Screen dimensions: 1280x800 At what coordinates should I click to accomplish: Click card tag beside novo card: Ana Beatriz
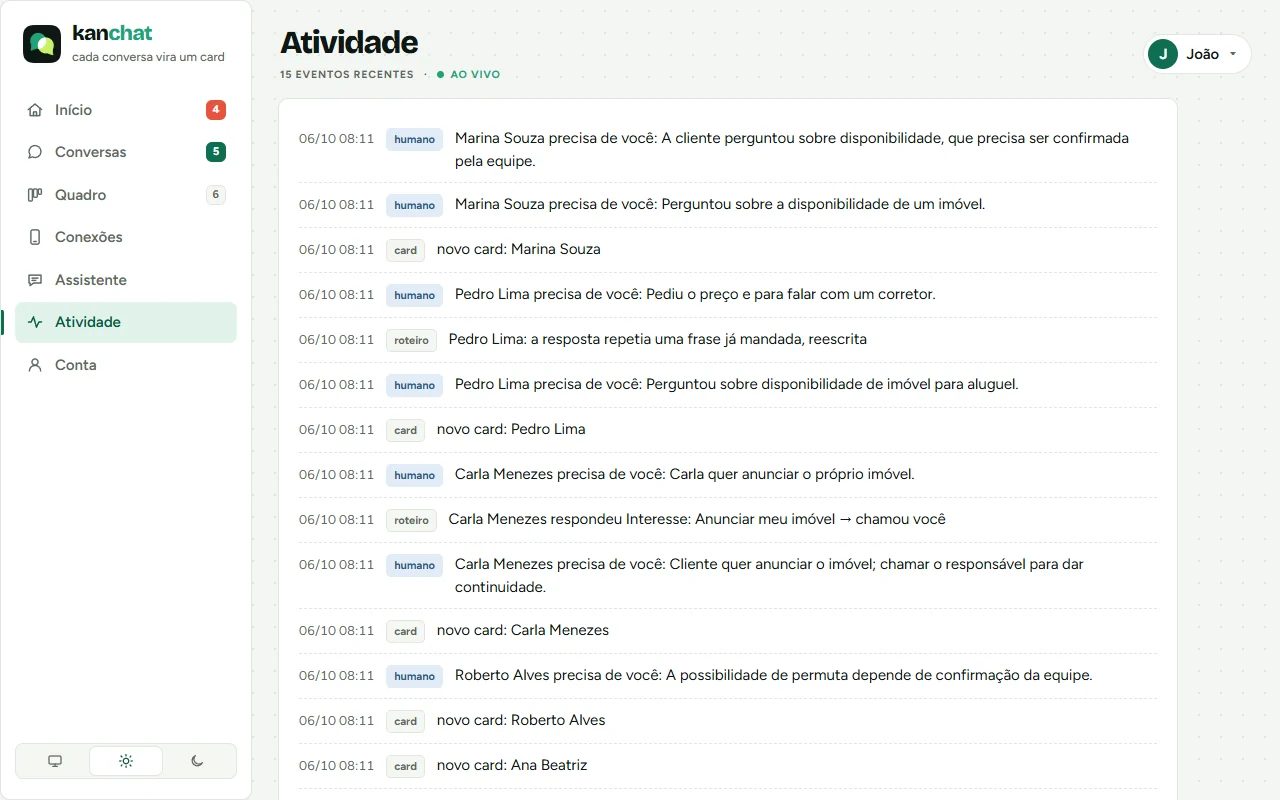pos(405,766)
